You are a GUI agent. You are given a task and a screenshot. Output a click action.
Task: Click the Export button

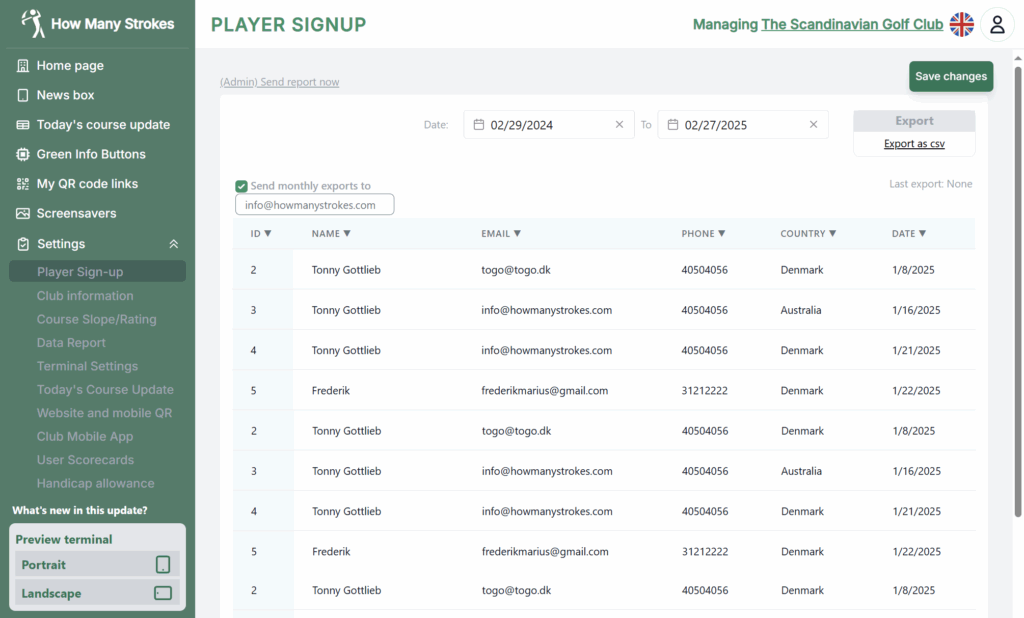(x=914, y=121)
